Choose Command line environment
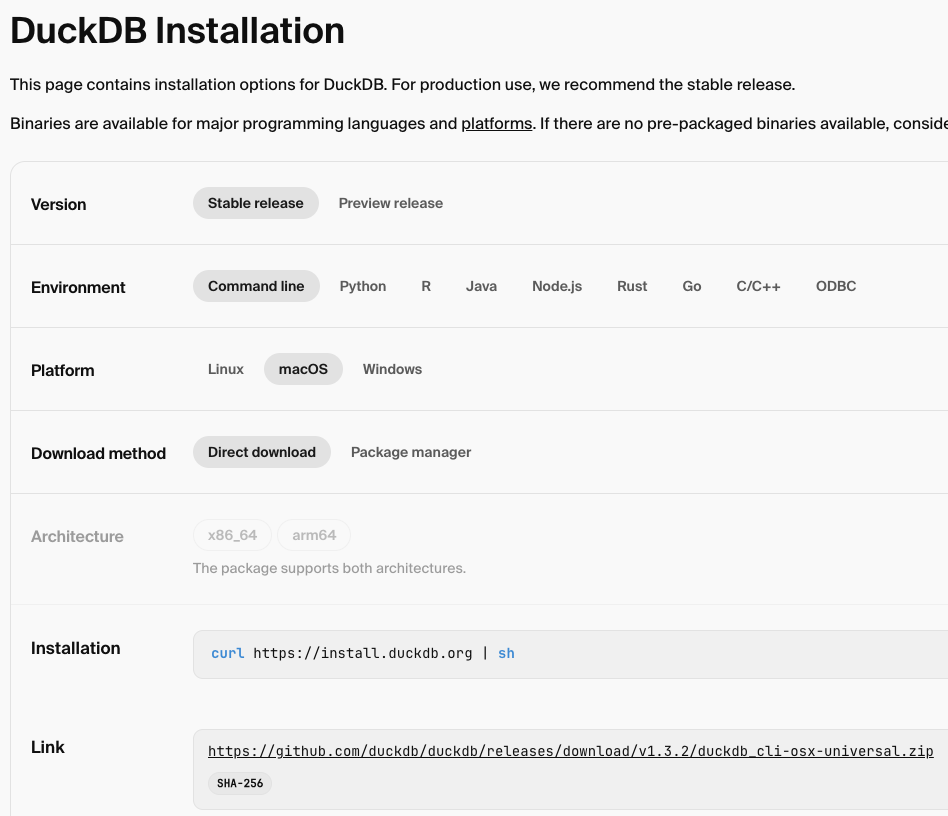This screenshot has width=948, height=816. 256,286
